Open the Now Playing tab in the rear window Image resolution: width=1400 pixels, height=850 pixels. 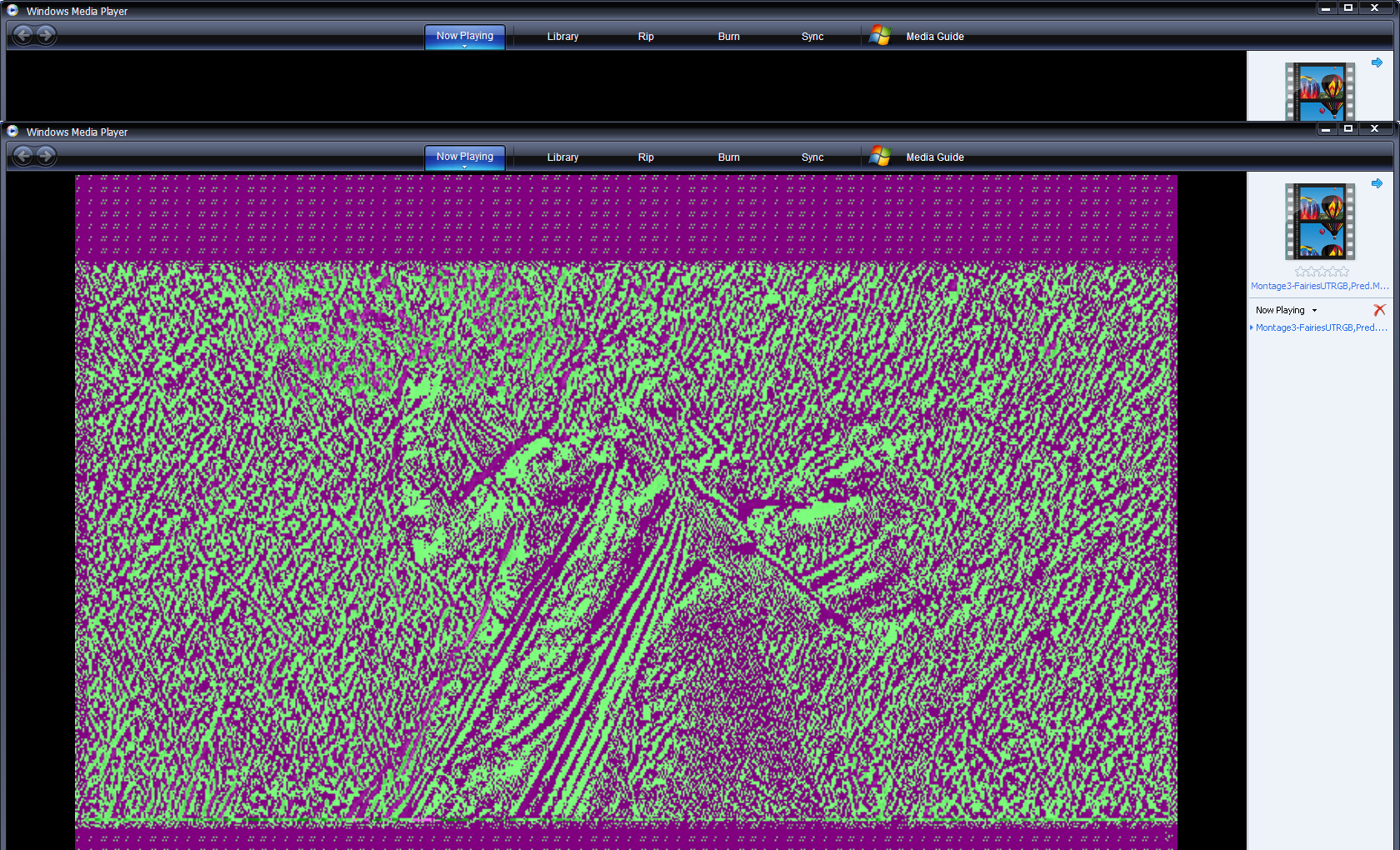point(465,36)
